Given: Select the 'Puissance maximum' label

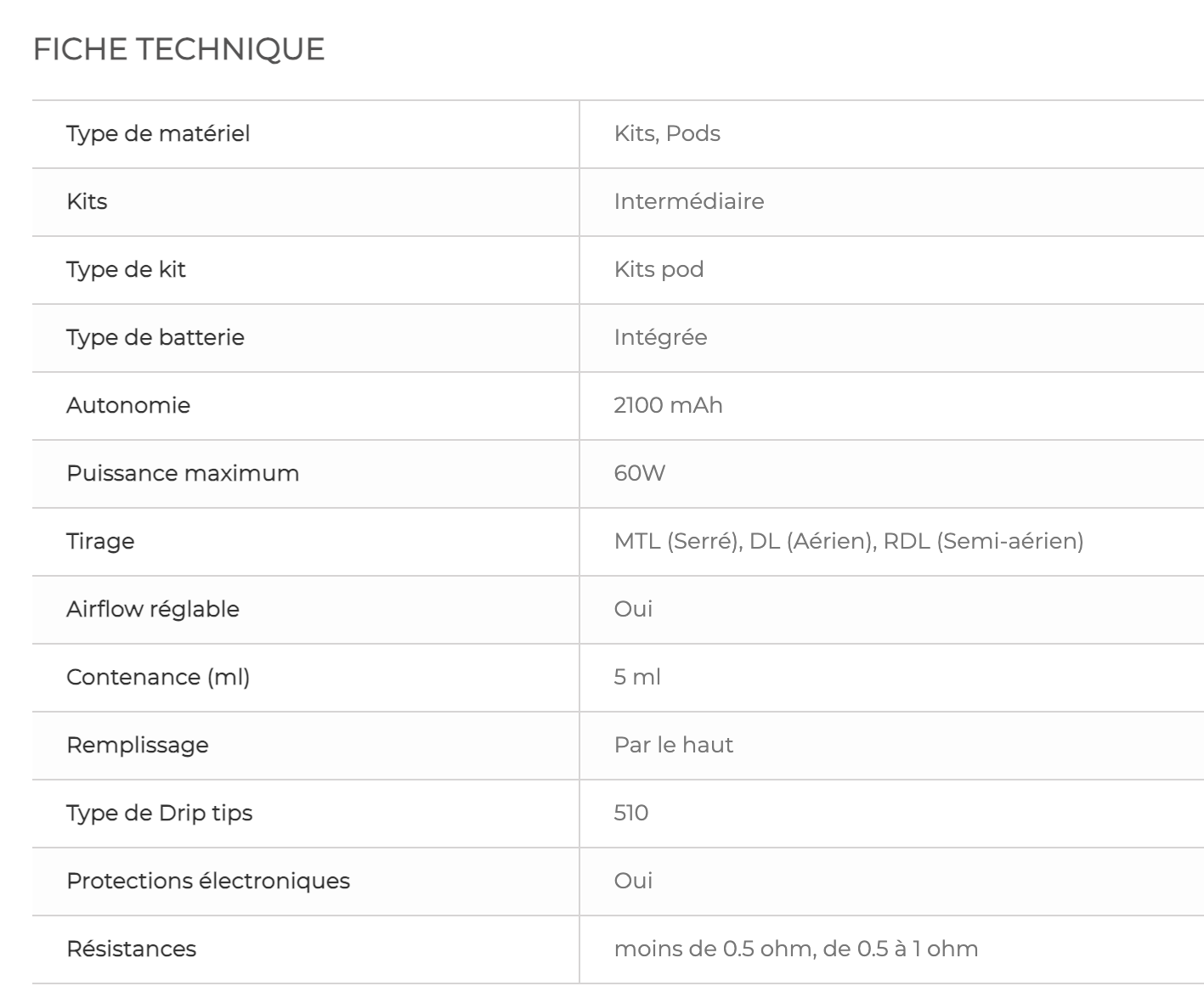Looking at the screenshot, I should (183, 473).
